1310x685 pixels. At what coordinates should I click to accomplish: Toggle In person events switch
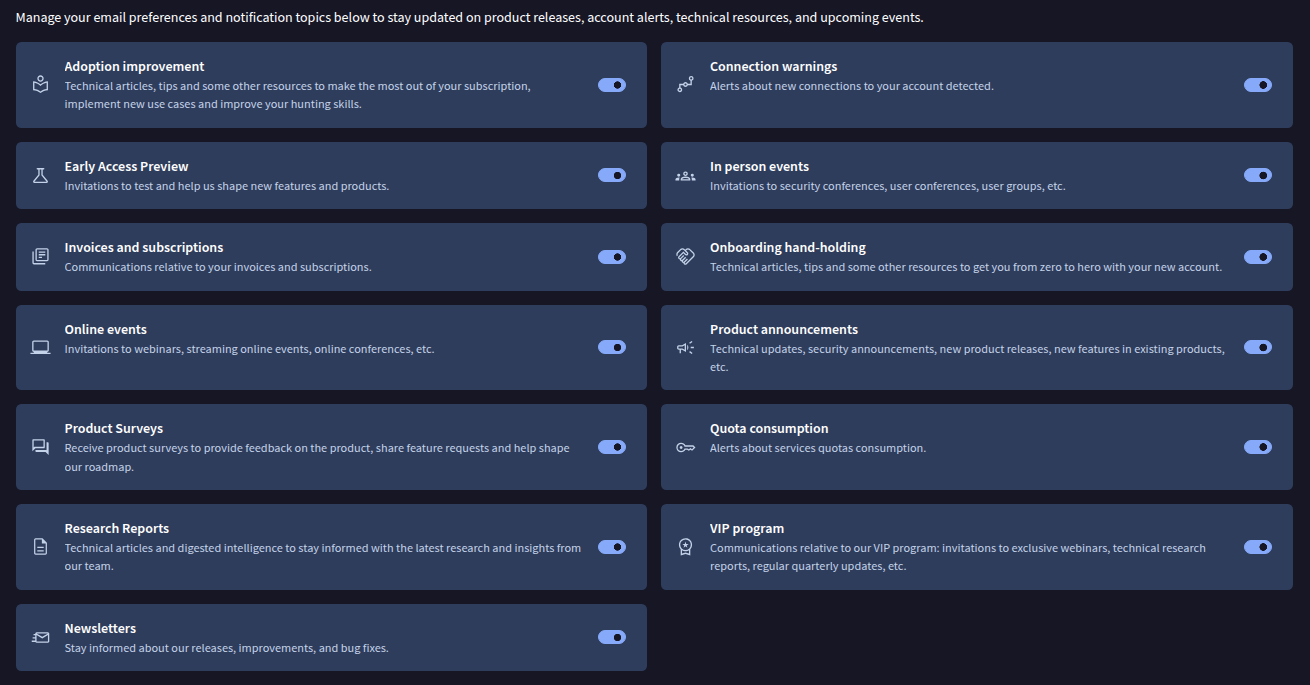(1258, 175)
